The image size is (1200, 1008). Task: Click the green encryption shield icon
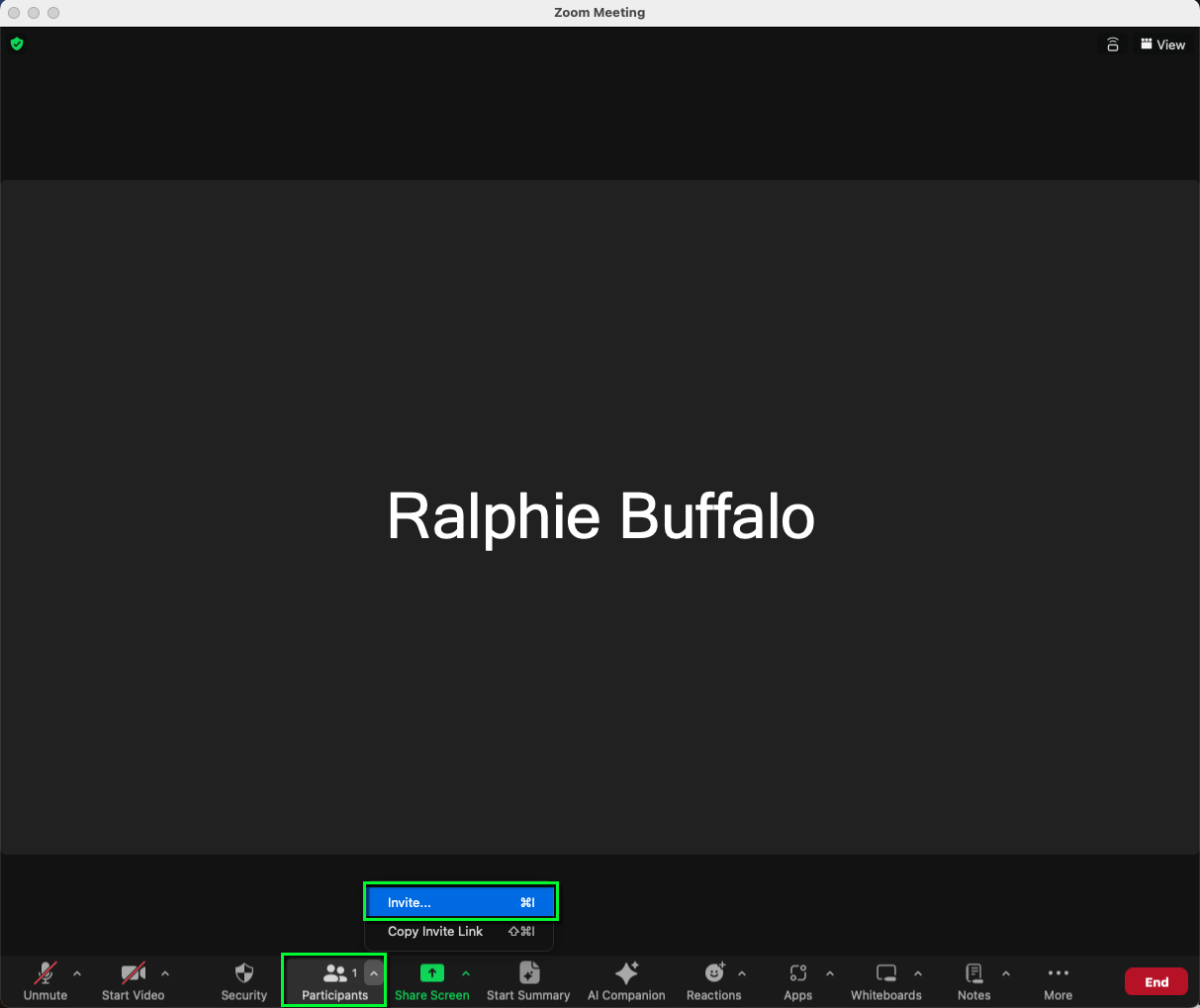pyautogui.click(x=17, y=44)
